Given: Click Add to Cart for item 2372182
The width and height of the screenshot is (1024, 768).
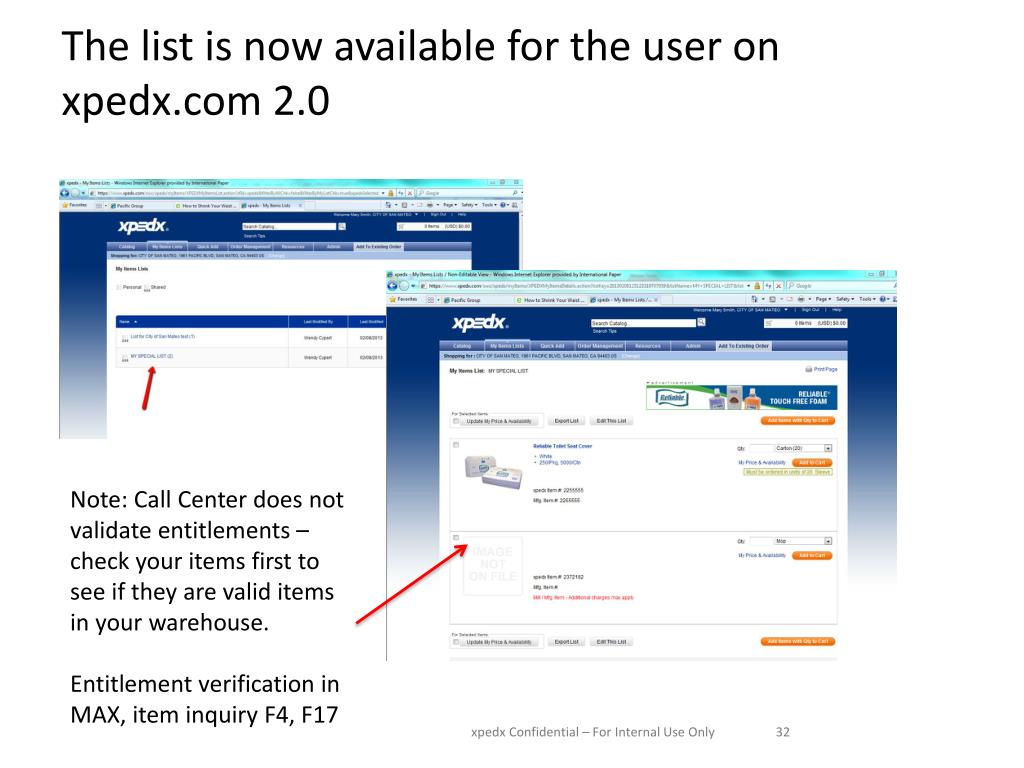Looking at the screenshot, I should pos(812,556).
